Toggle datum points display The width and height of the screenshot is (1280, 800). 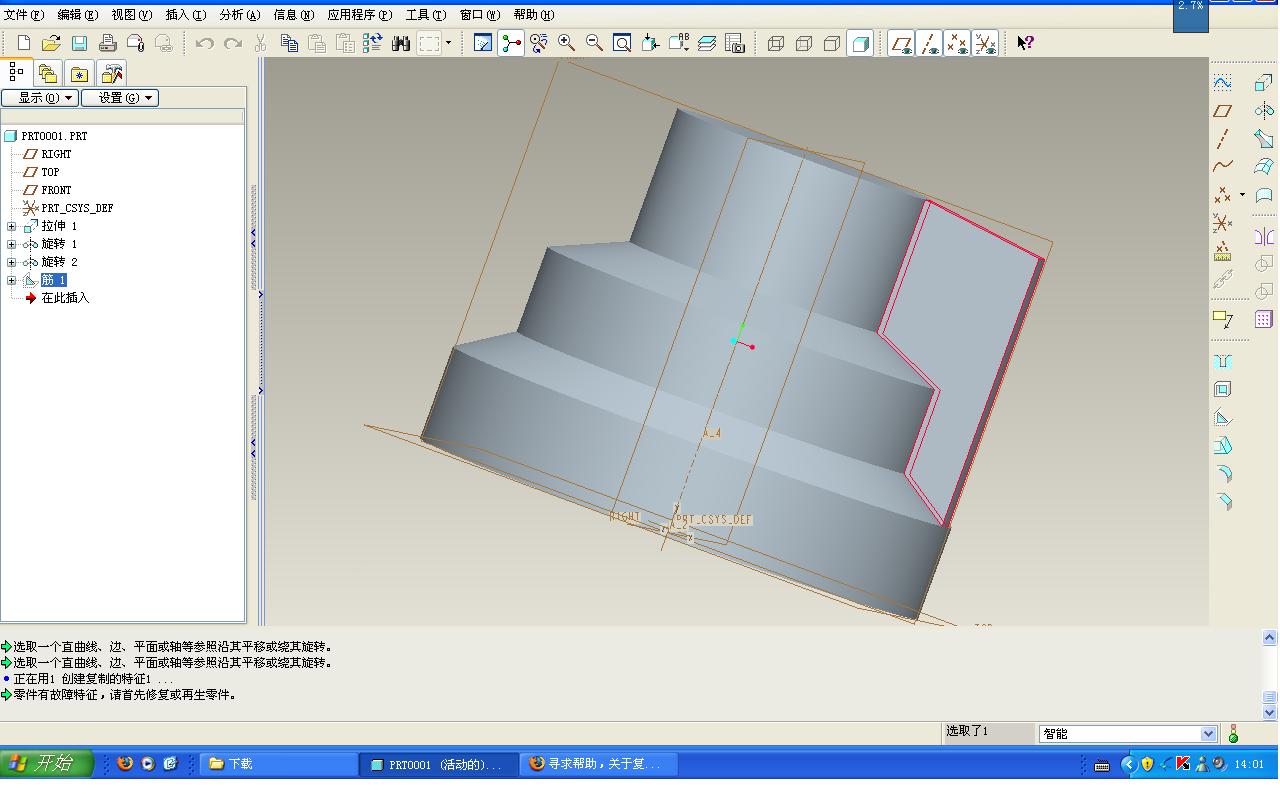coord(957,43)
